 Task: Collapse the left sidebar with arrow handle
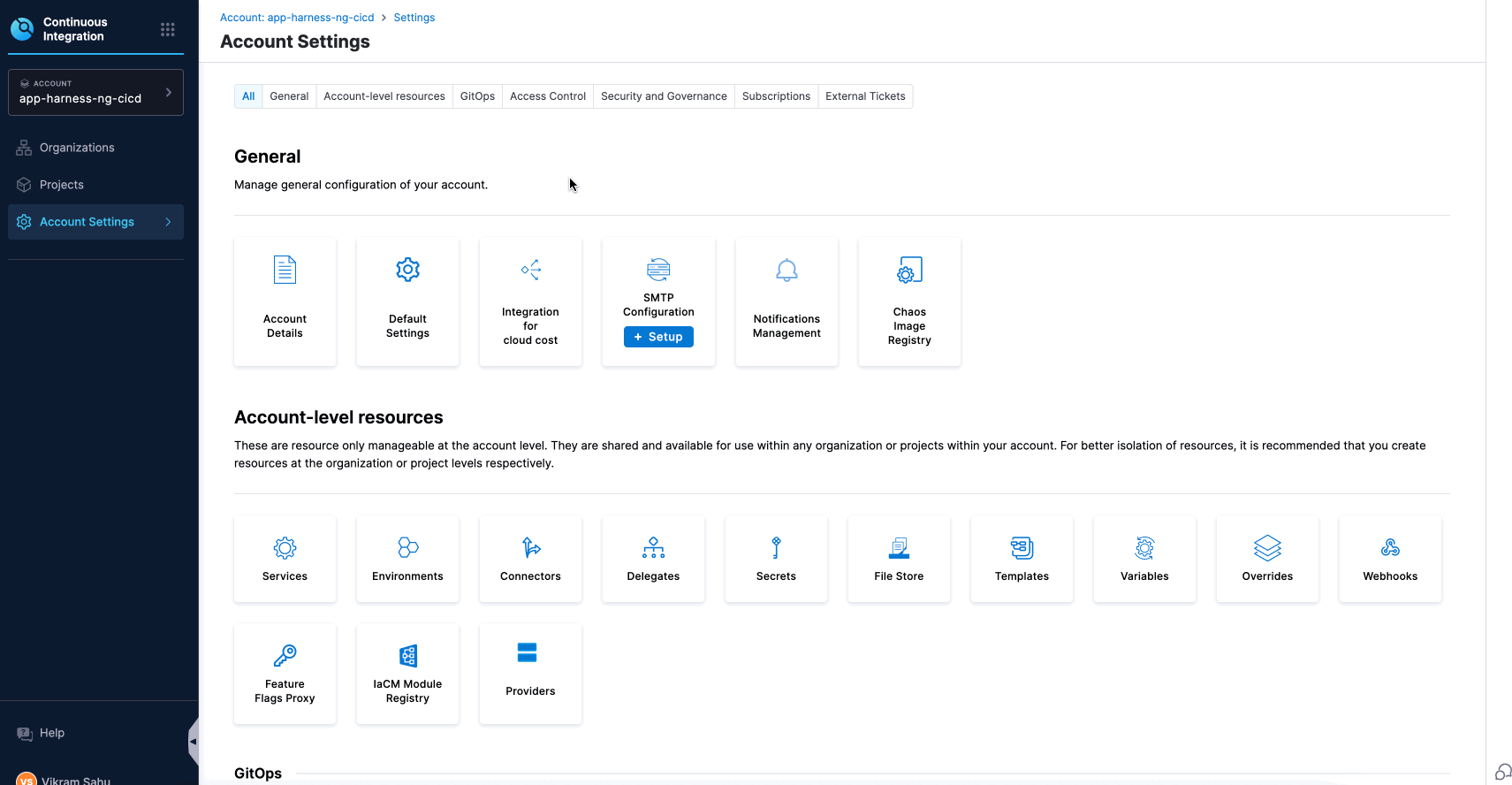[193, 742]
